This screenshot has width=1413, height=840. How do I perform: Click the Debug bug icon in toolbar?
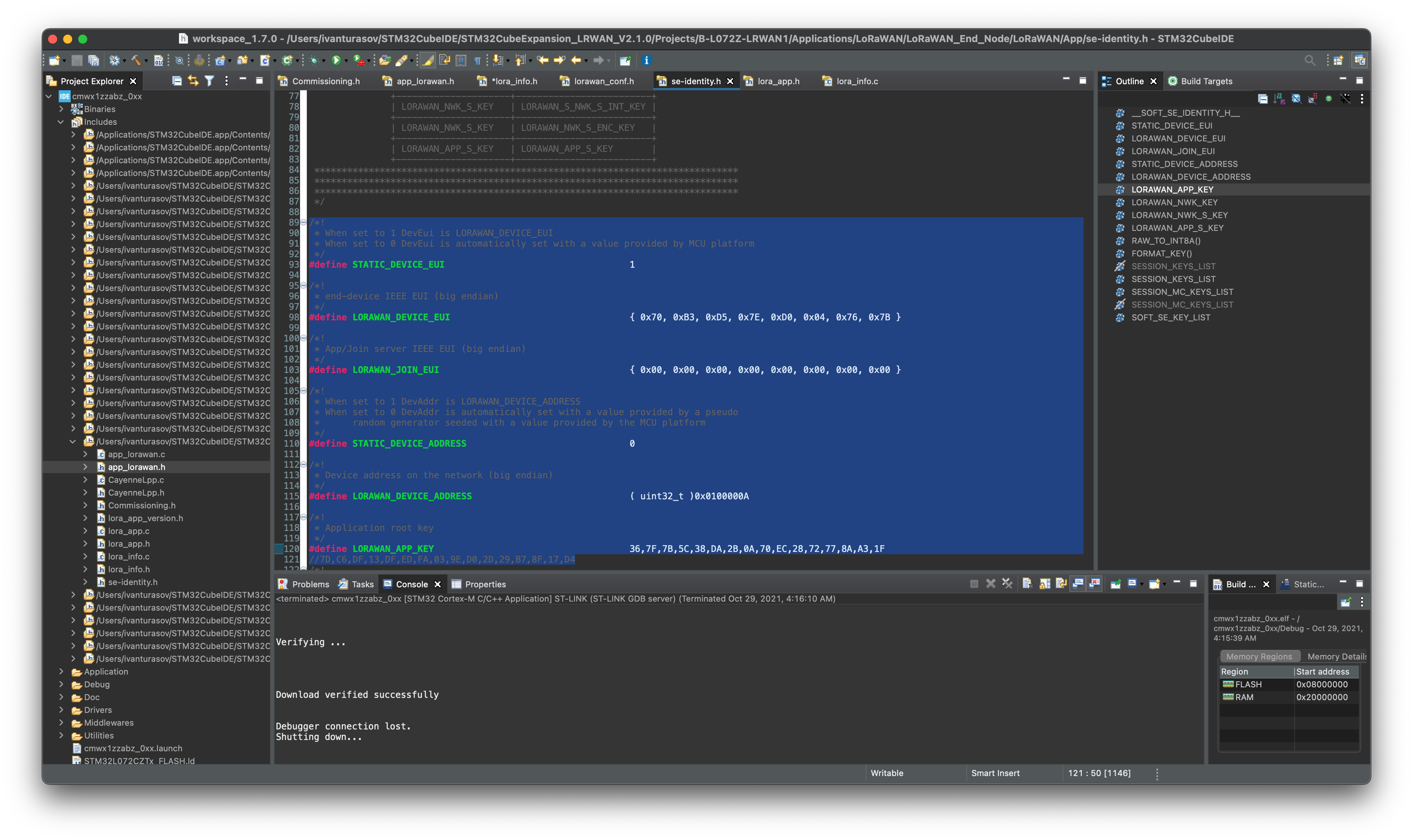coord(314,60)
